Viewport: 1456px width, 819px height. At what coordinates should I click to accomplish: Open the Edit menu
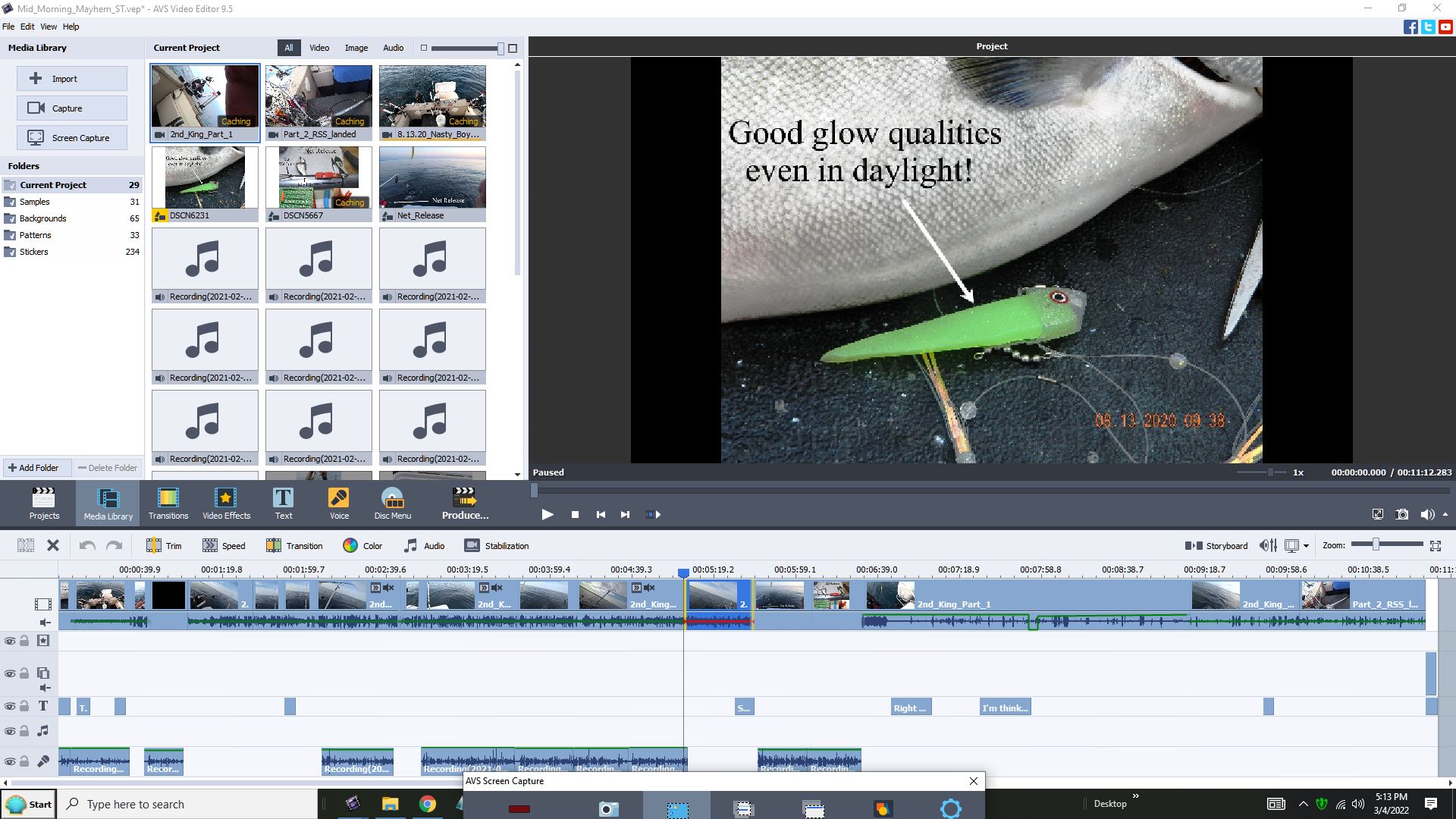(27, 27)
